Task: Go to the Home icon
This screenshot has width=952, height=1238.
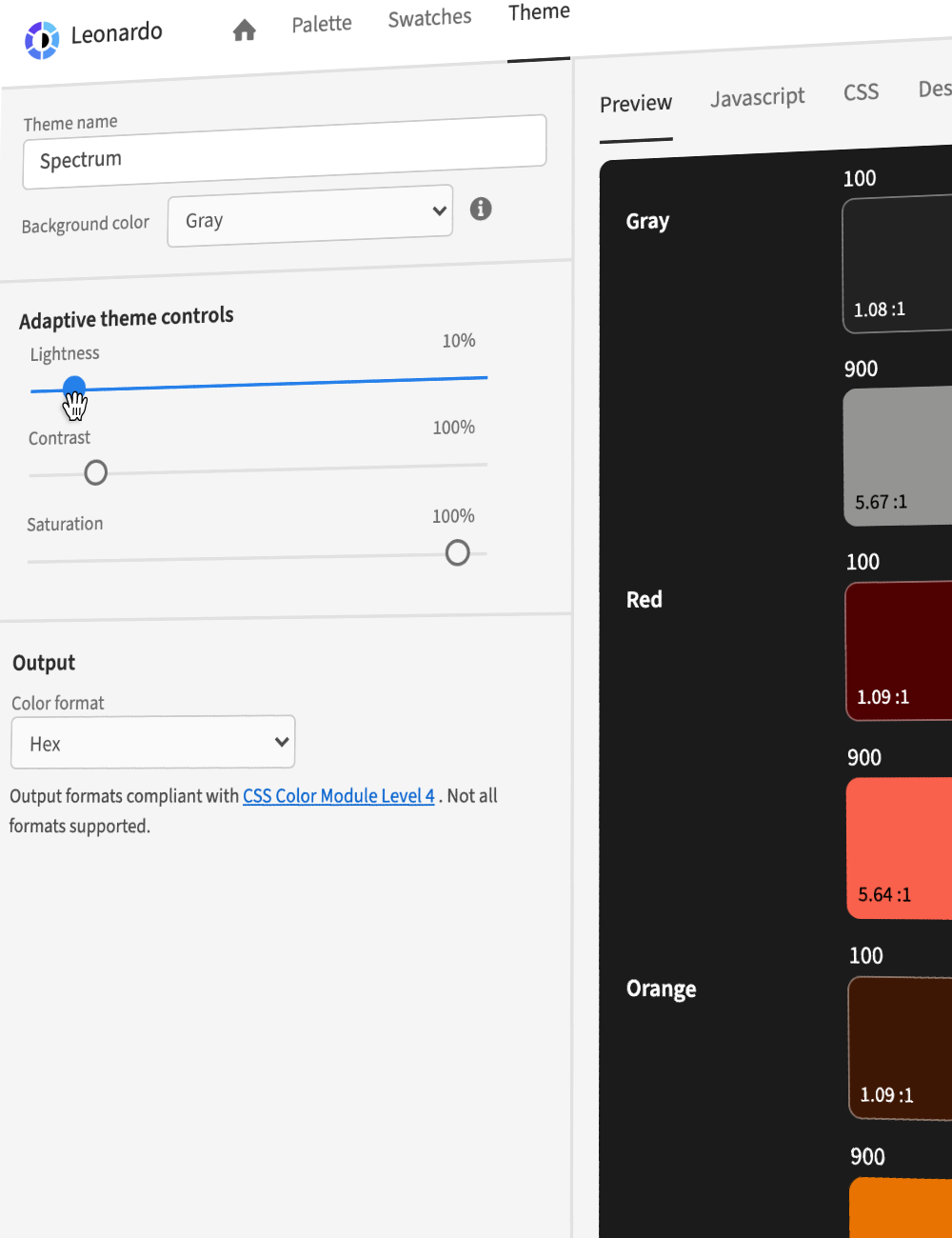Action: (245, 30)
